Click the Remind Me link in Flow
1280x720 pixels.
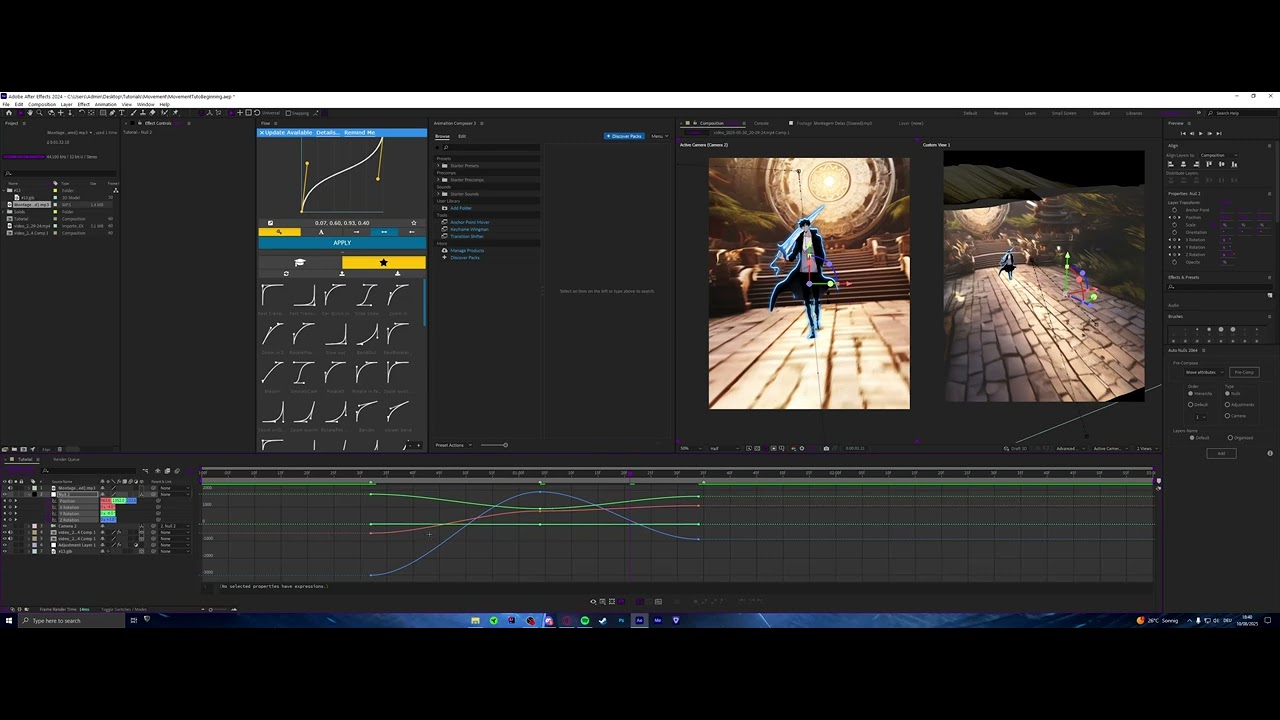[360, 133]
